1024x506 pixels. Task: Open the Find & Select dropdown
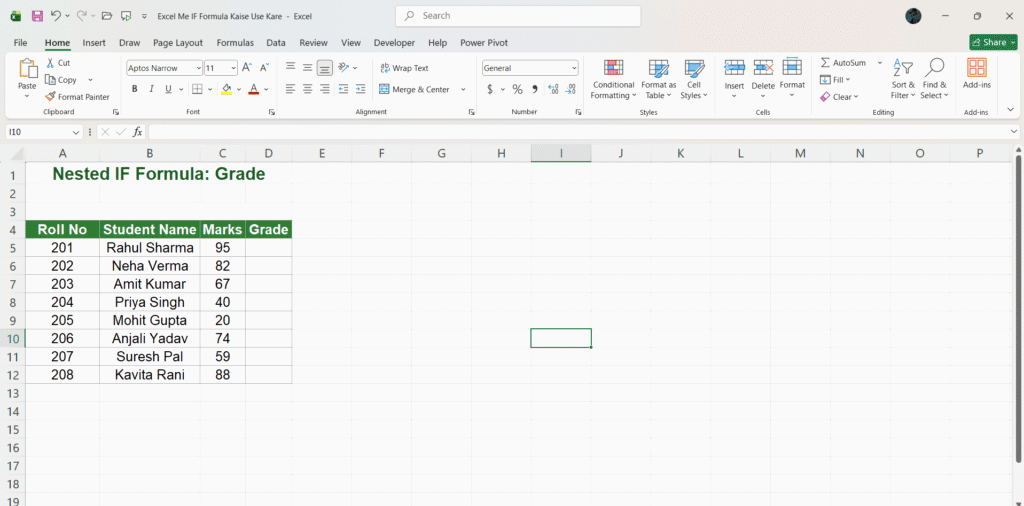(935, 80)
